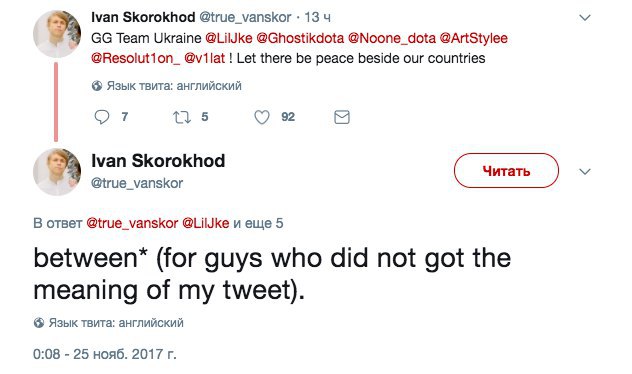Like the tweet with the heart icon
The width and height of the screenshot is (632, 374).
tap(262, 117)
